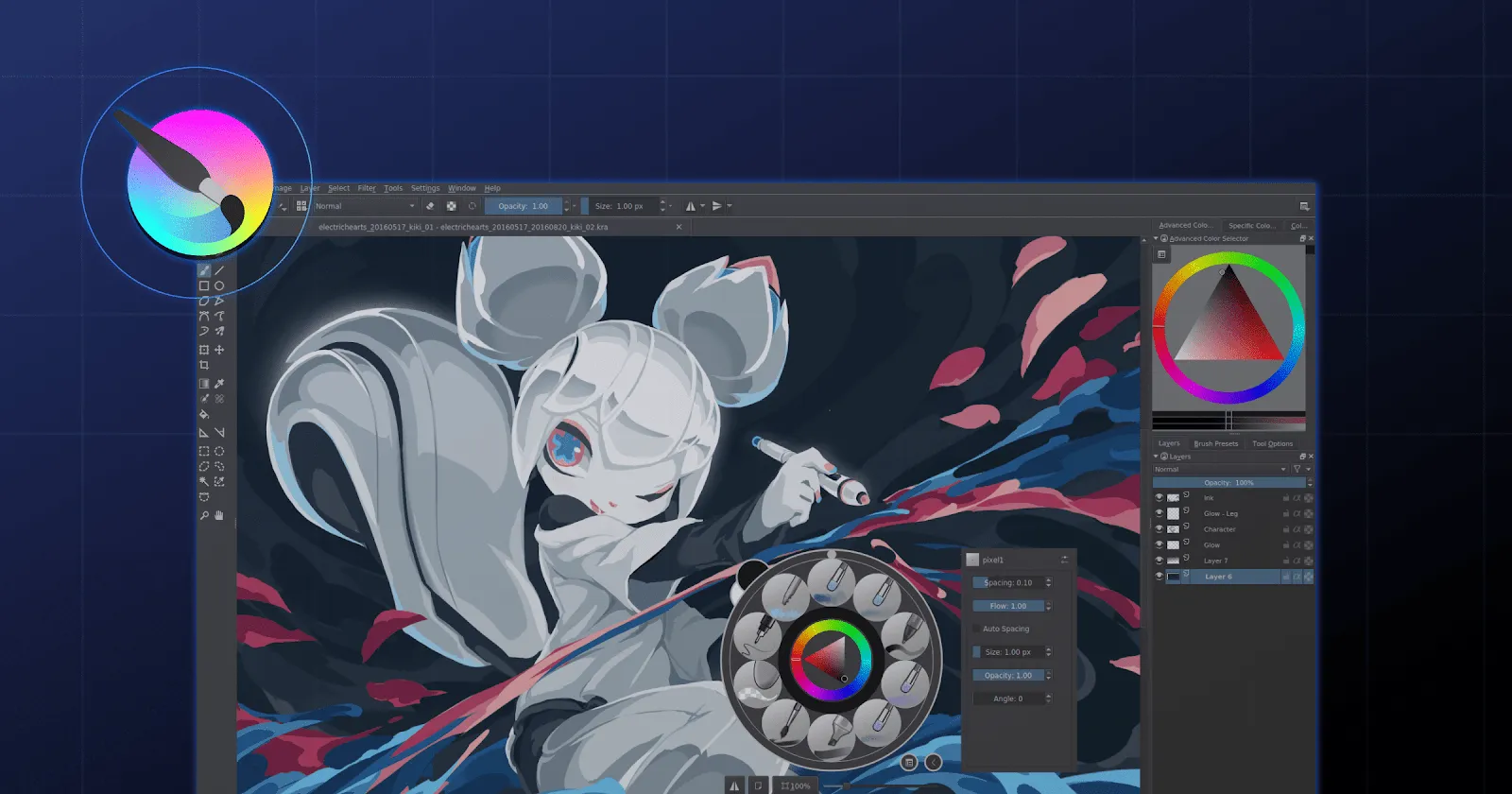Select the Contiguous Selection magic wand tool
Image resolution: width=1512 pixels, height=794 pixels.
[204, 481]
